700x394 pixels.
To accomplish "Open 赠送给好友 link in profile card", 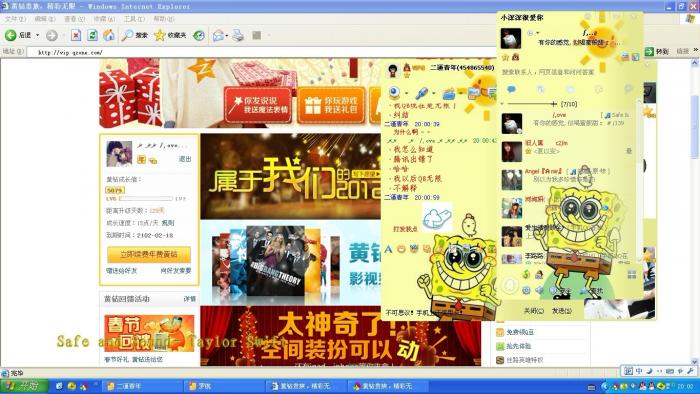I will [121, 271].
